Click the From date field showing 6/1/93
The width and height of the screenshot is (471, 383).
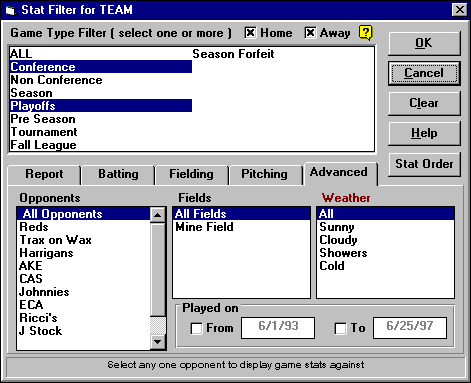point(278,328)
